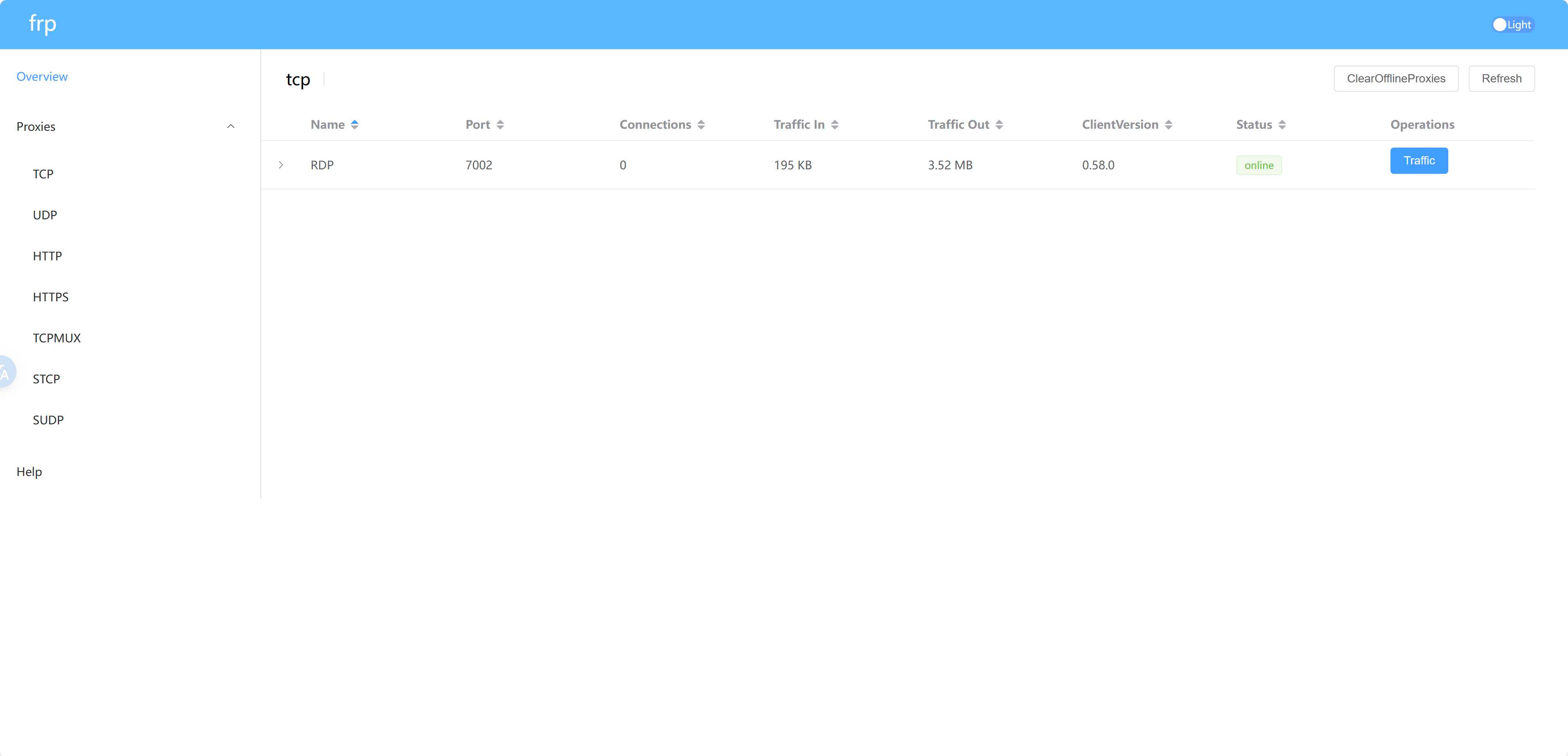Select UDP in the sidebar
The height and width of the screenshot is (756, 1568).
coord(45,215)
